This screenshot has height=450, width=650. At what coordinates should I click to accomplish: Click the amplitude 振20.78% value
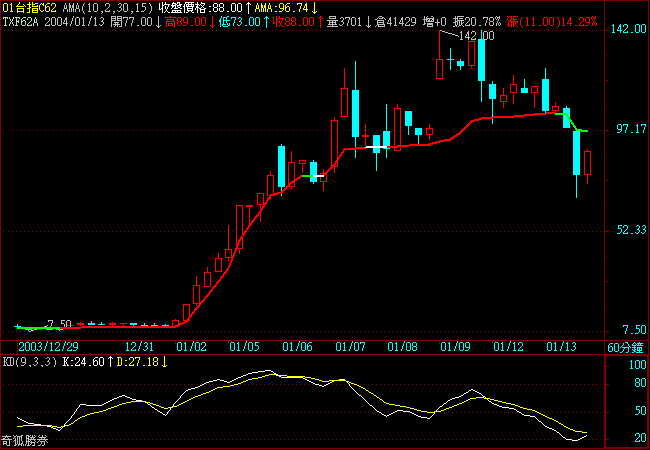coord(477,22)
